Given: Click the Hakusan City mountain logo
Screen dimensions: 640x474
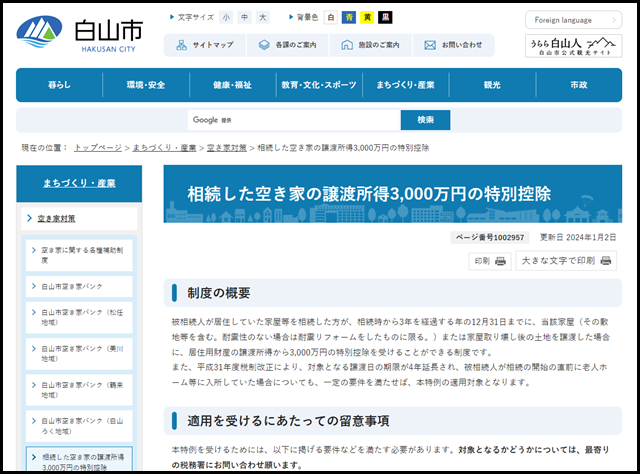Looking at the screenshot, I should [39, 32].
